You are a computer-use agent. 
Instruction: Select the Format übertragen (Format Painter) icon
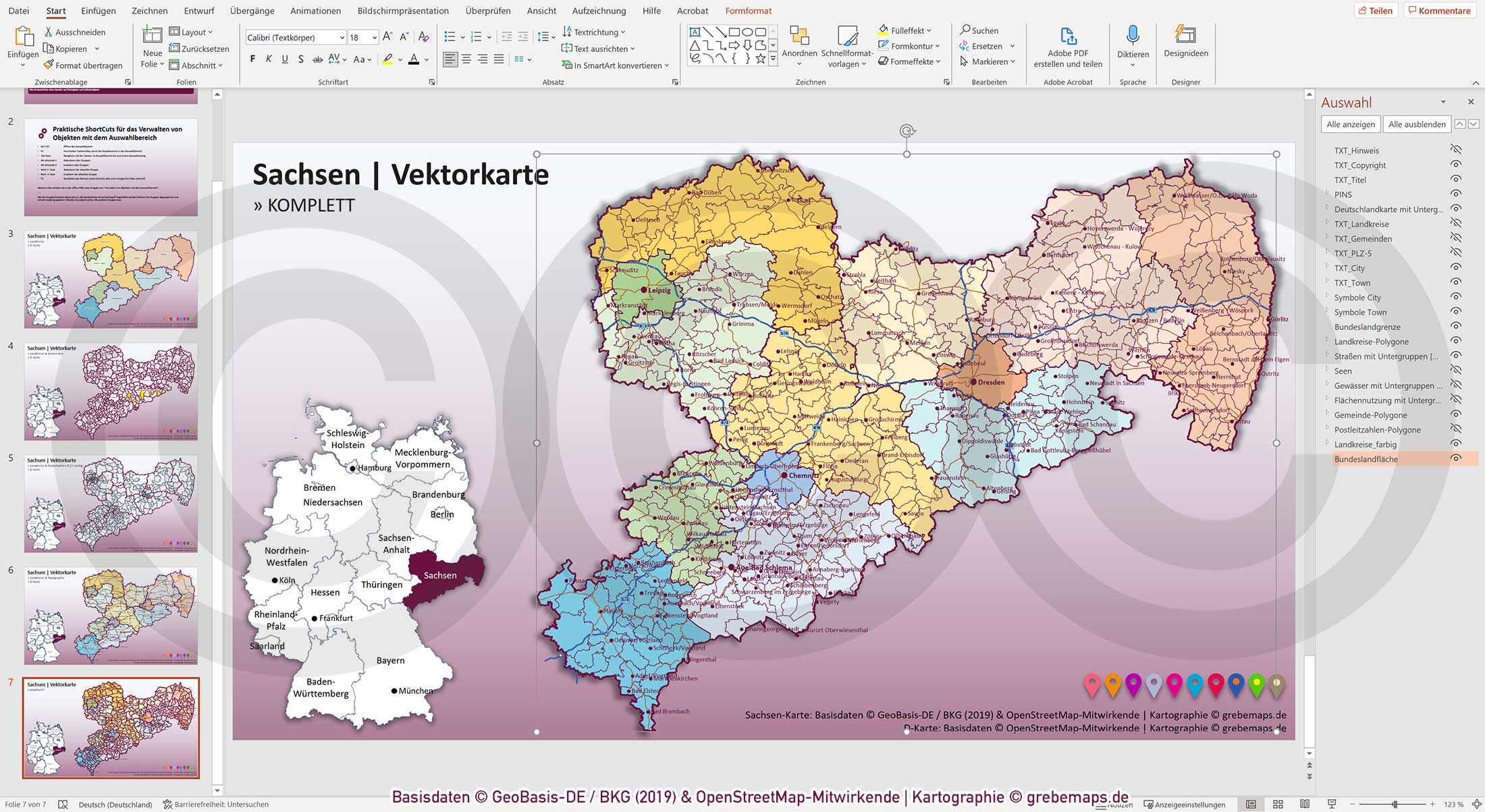47,65
